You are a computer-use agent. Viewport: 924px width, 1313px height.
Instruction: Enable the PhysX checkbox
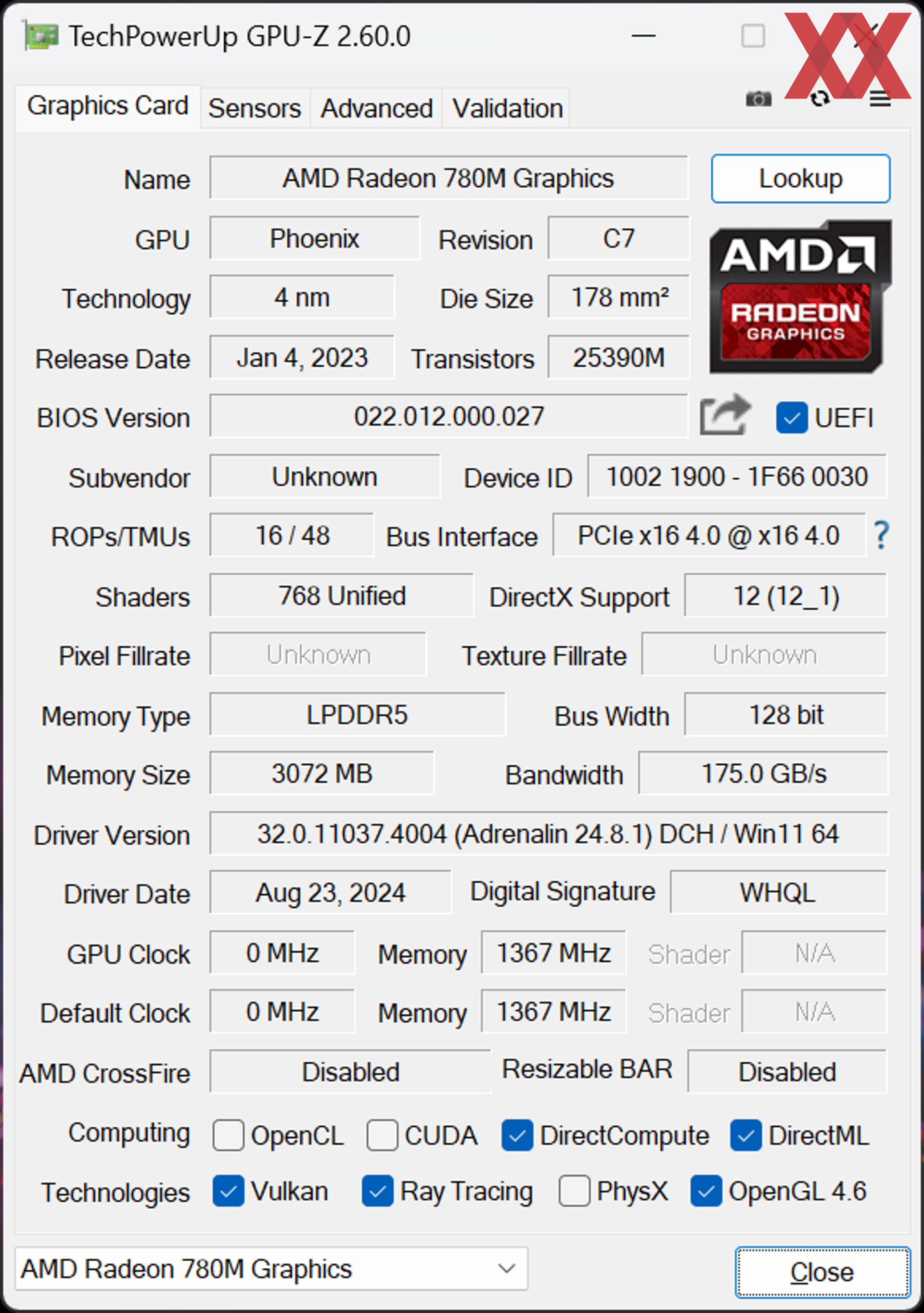click(574, 1191)
